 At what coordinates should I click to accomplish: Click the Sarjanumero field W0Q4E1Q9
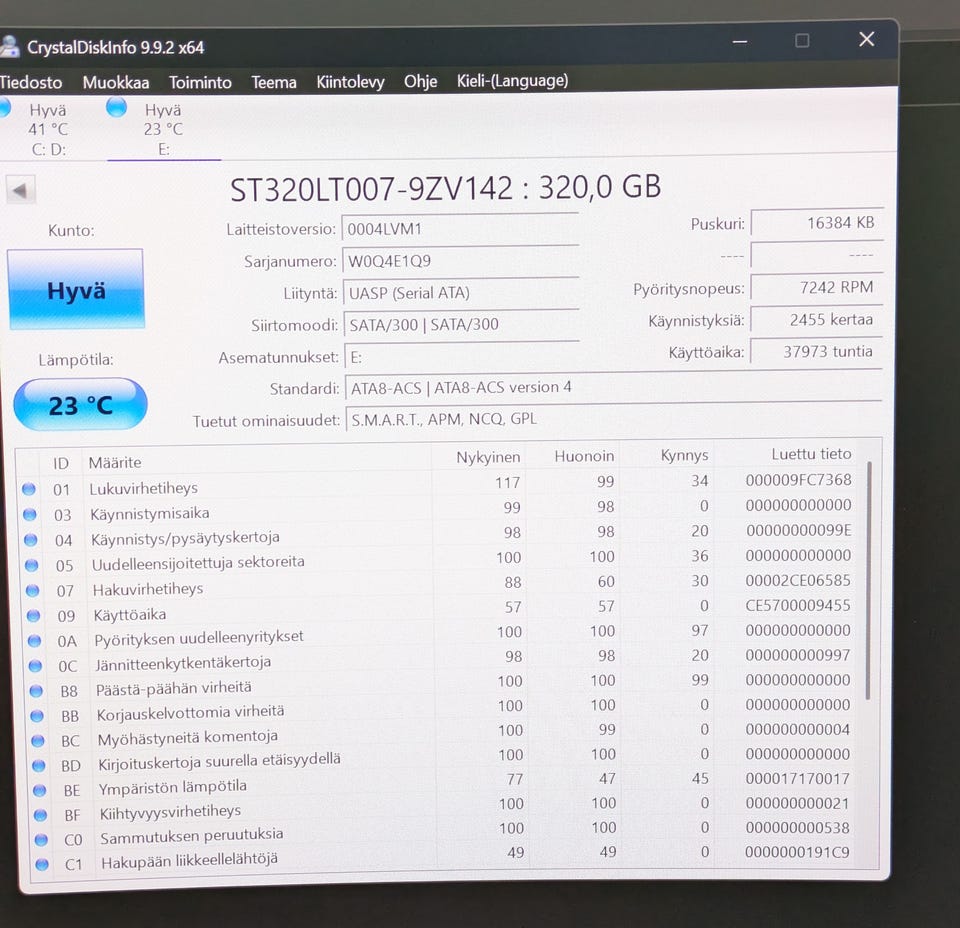460,261
